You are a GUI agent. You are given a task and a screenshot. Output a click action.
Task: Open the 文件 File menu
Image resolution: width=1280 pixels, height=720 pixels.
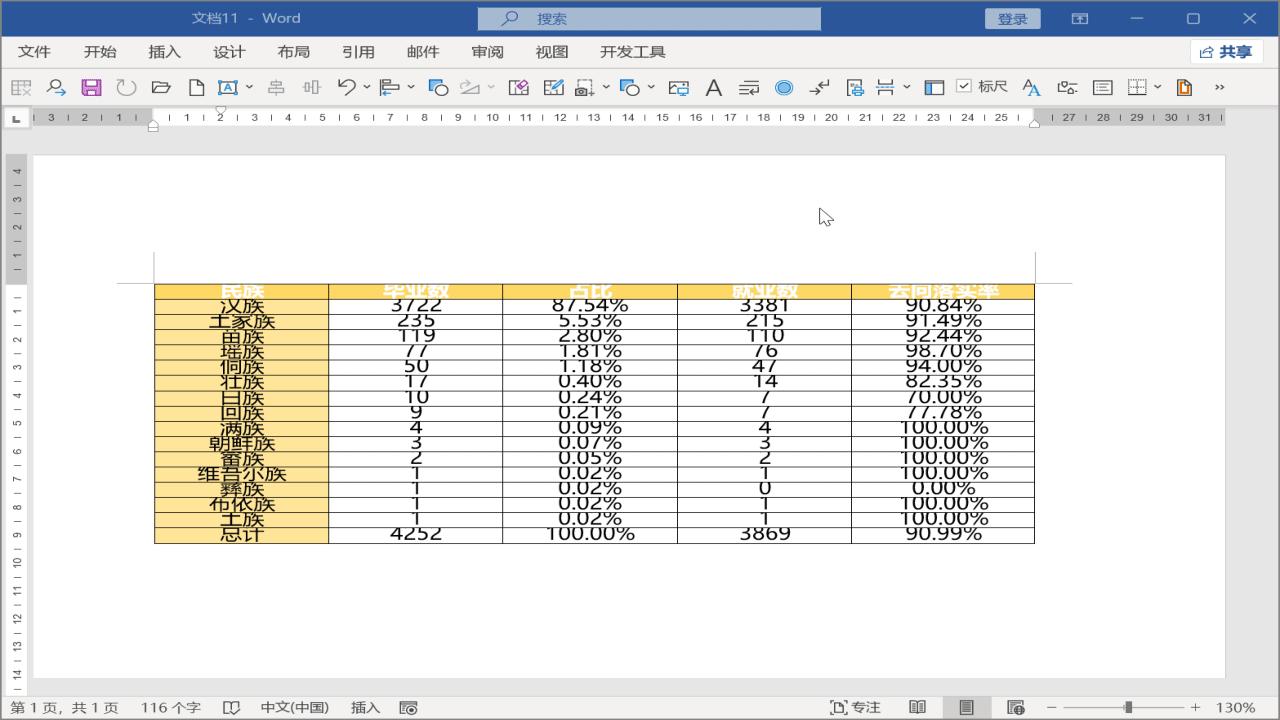point(34,52)
